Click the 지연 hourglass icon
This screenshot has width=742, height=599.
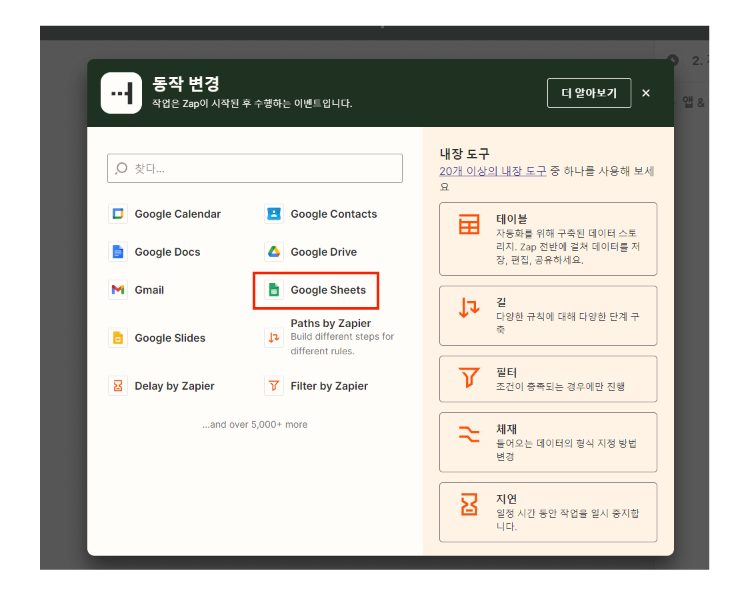[469, 504]
